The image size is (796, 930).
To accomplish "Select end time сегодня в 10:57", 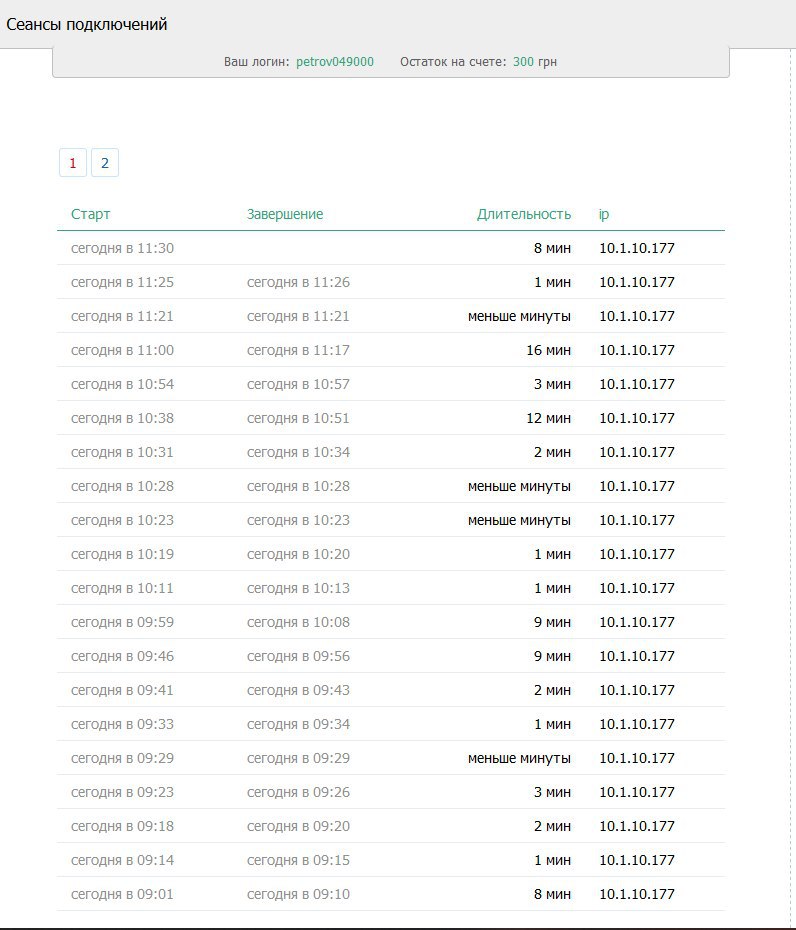I will pos(298,384).
